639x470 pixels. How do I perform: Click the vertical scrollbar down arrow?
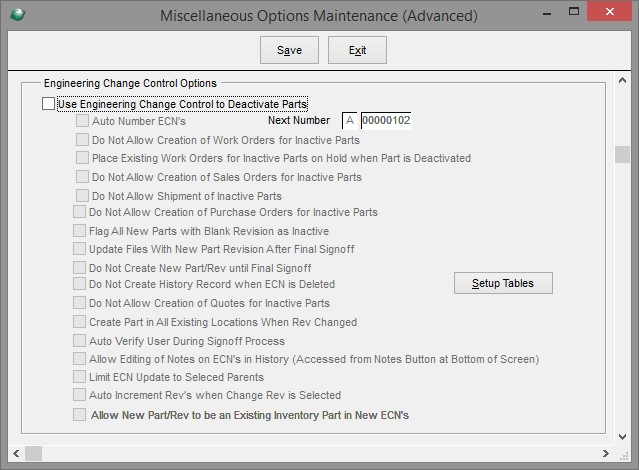coord(622,437)
